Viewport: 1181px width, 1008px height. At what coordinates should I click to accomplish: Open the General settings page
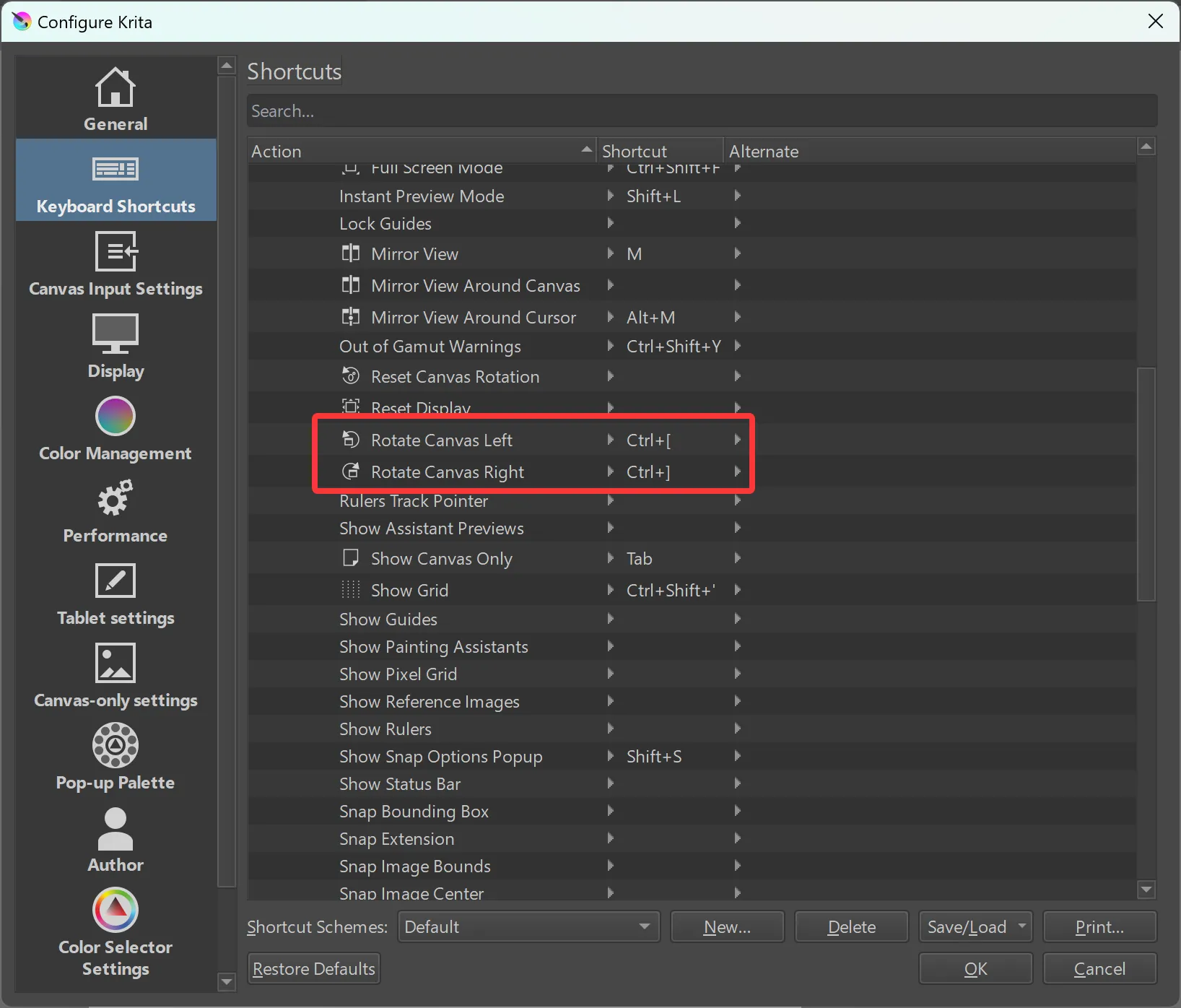(x=116, y=99)
